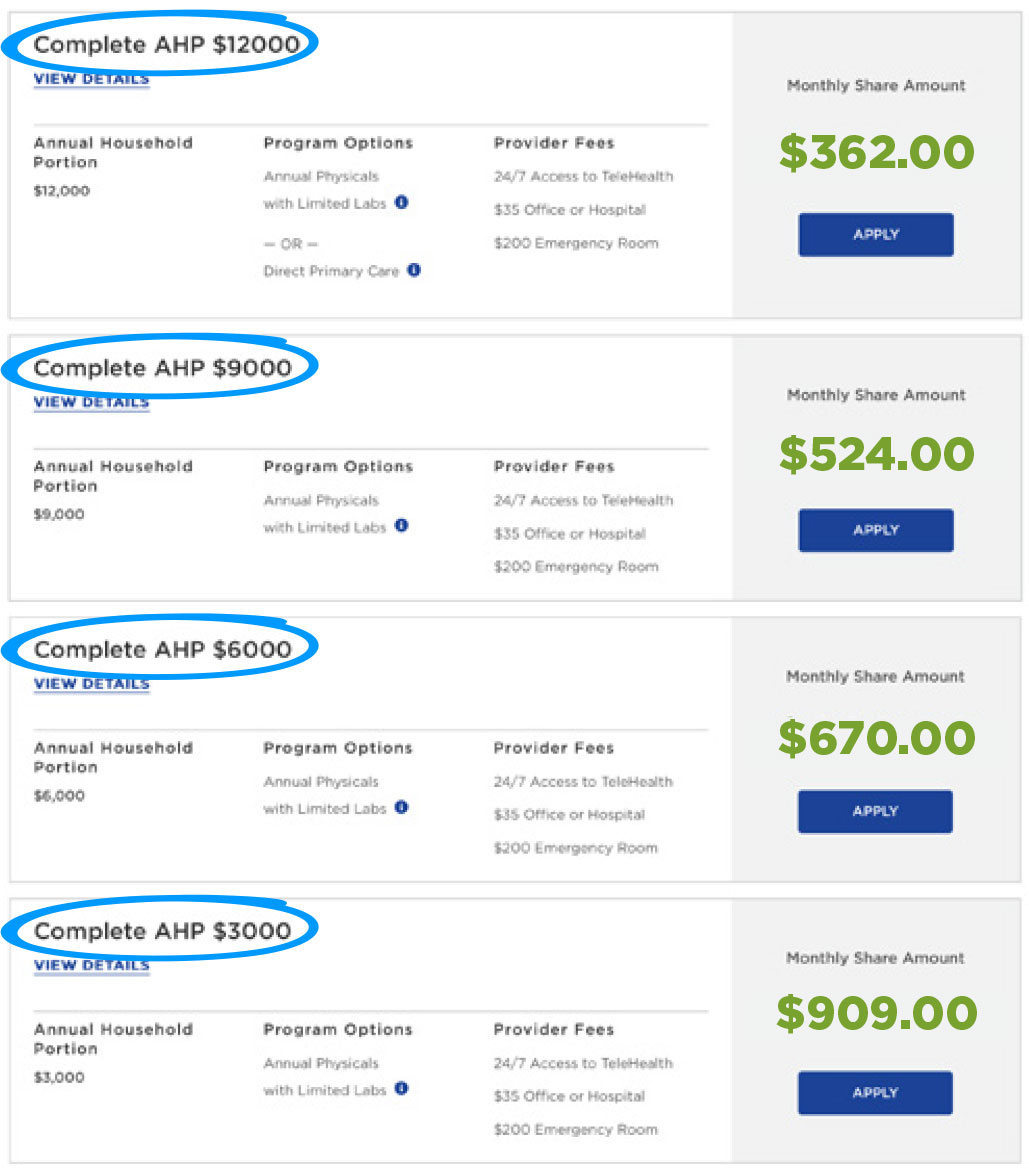Screen dimensions: 1029x1169
Task: Click the Direct Primary Care option text
Action: coord(331,271)
